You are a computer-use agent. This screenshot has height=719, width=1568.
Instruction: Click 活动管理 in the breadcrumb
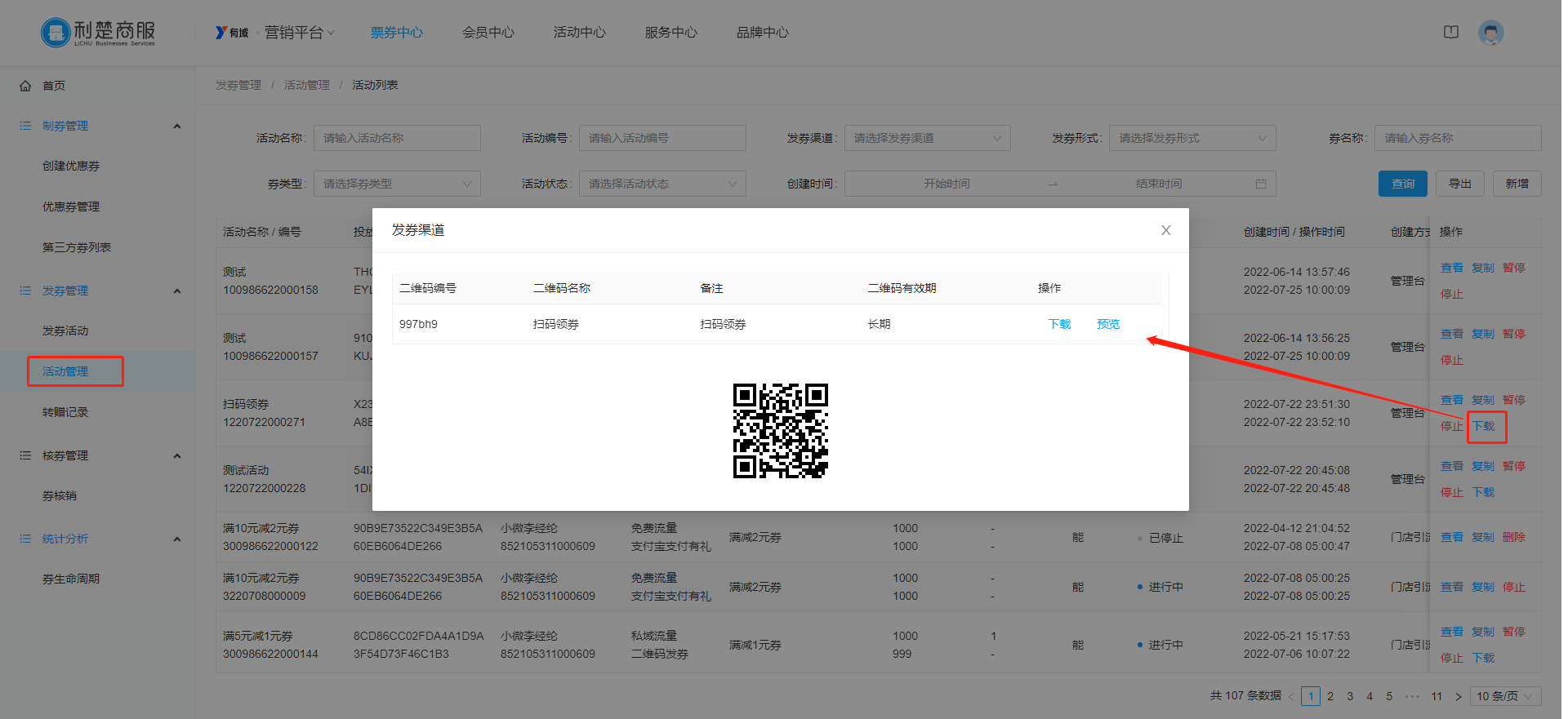click(x=307, y=85)
